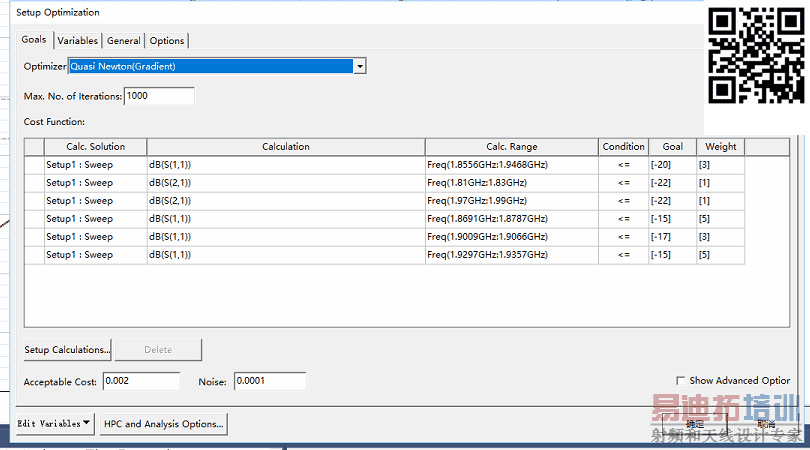Click goal [-15] in the 1.9297GHz row

click(x=673, y=255)
